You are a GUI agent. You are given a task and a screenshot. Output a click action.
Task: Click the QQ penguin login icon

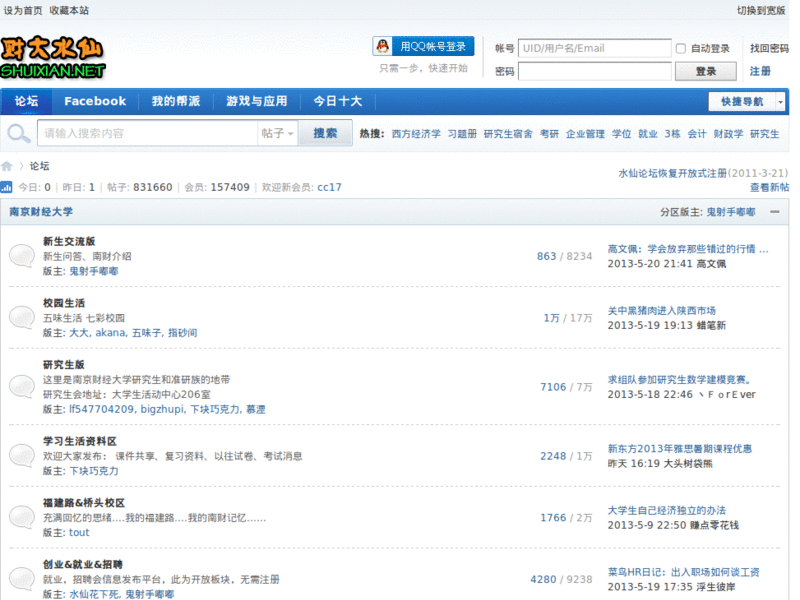click(383, 46)
